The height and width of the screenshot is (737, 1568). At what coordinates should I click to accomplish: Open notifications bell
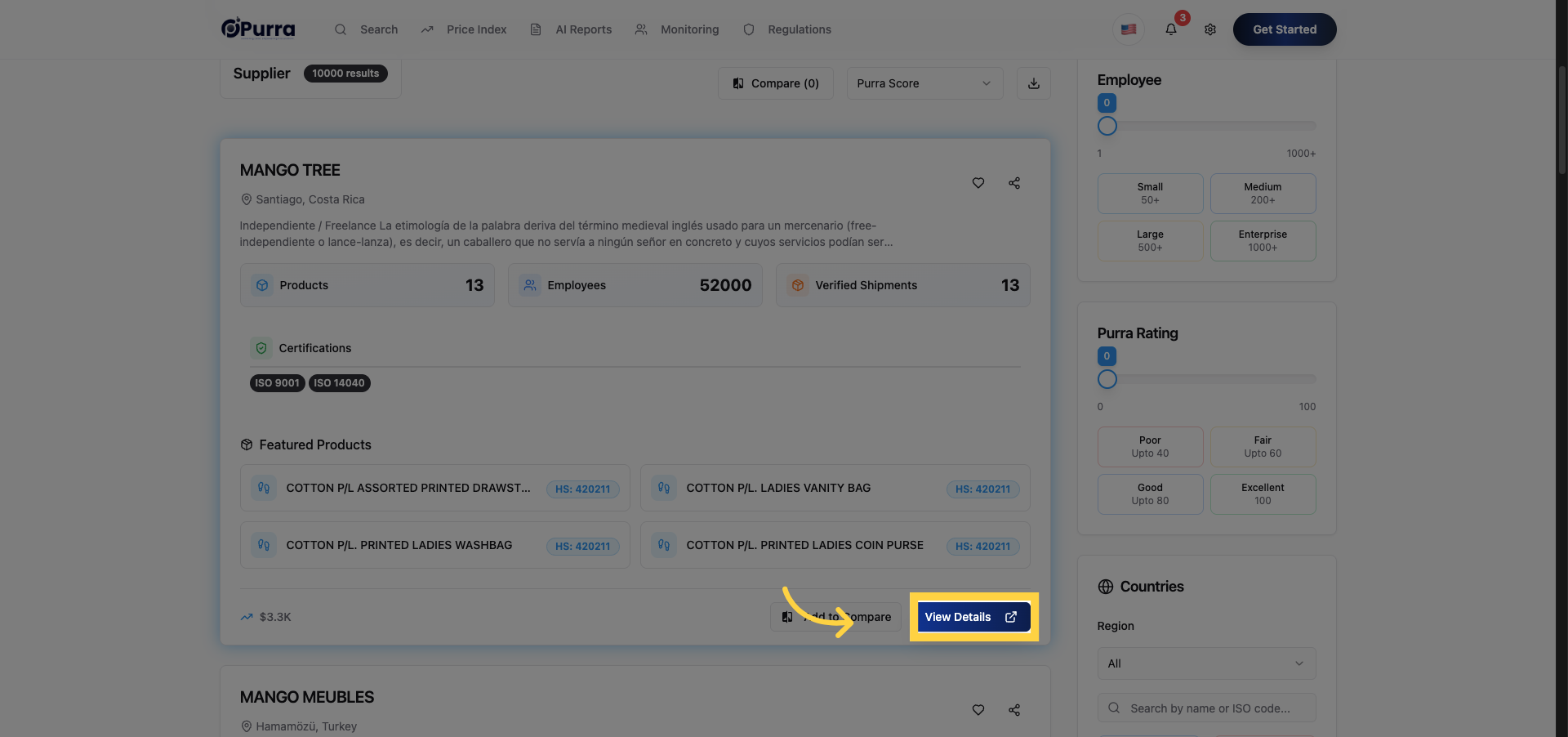(x=1171, y=29)
